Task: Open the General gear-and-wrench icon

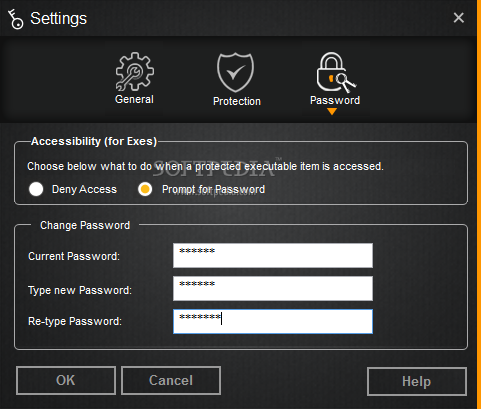Action: pyautogui.click(x=135, y=71)
